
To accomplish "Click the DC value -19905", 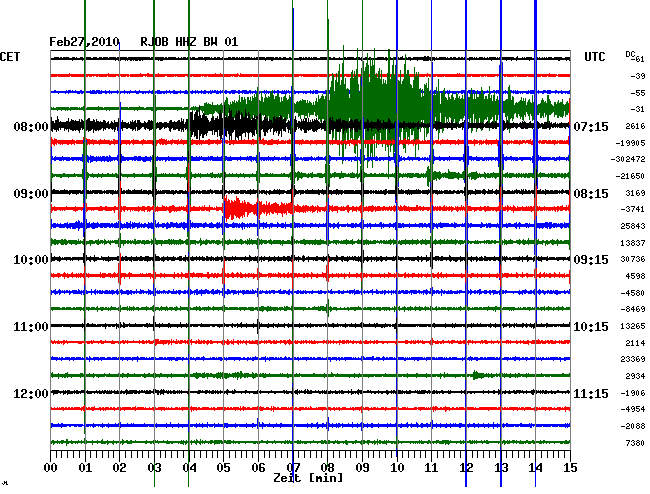I will pos(630,143).
